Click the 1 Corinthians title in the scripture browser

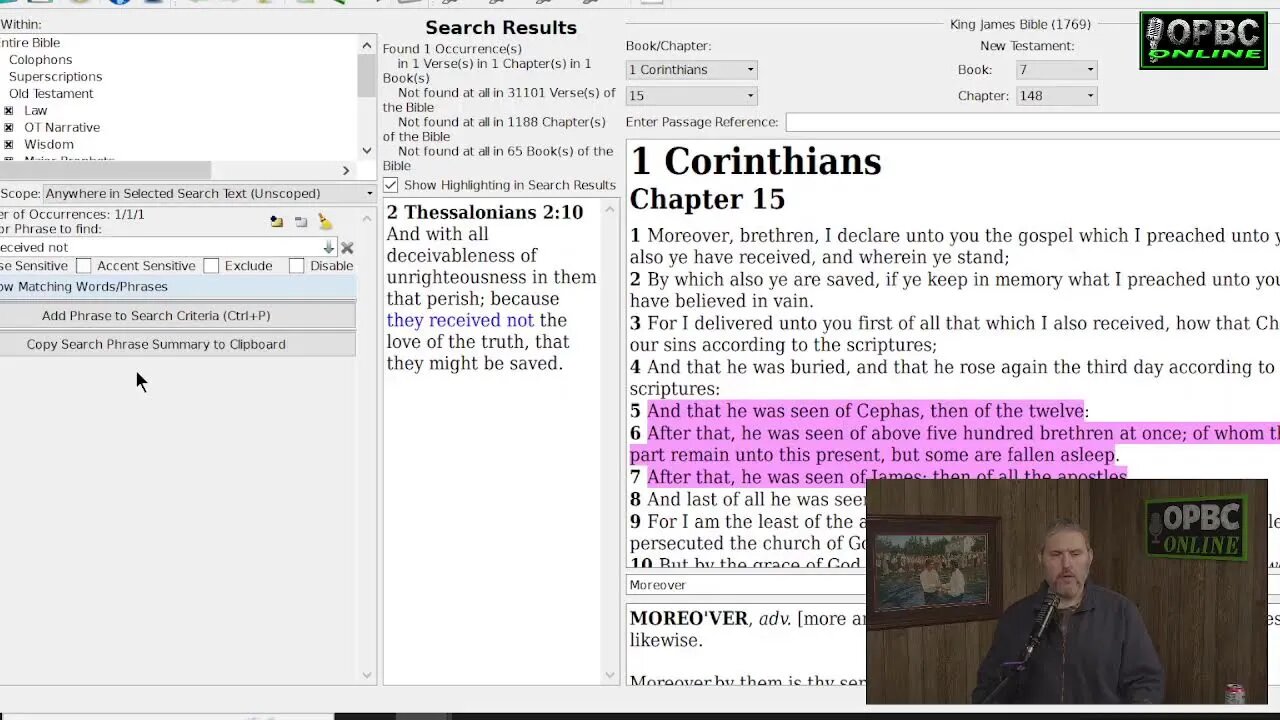click(x=756, y=161)
